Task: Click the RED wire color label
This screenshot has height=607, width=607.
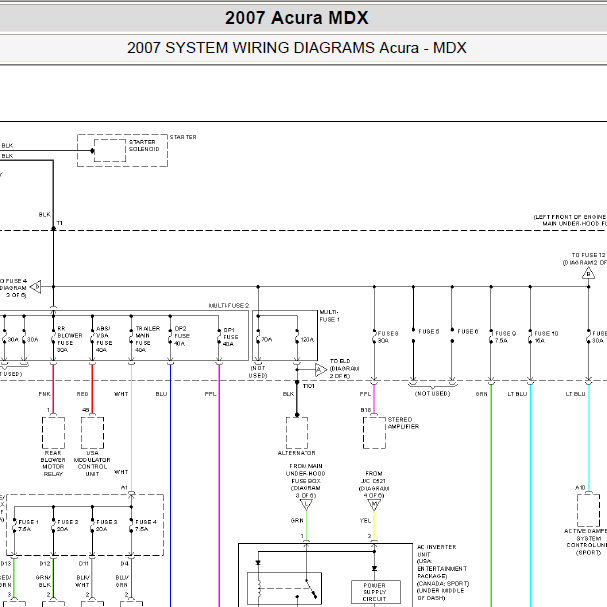Action: (82, 394)
